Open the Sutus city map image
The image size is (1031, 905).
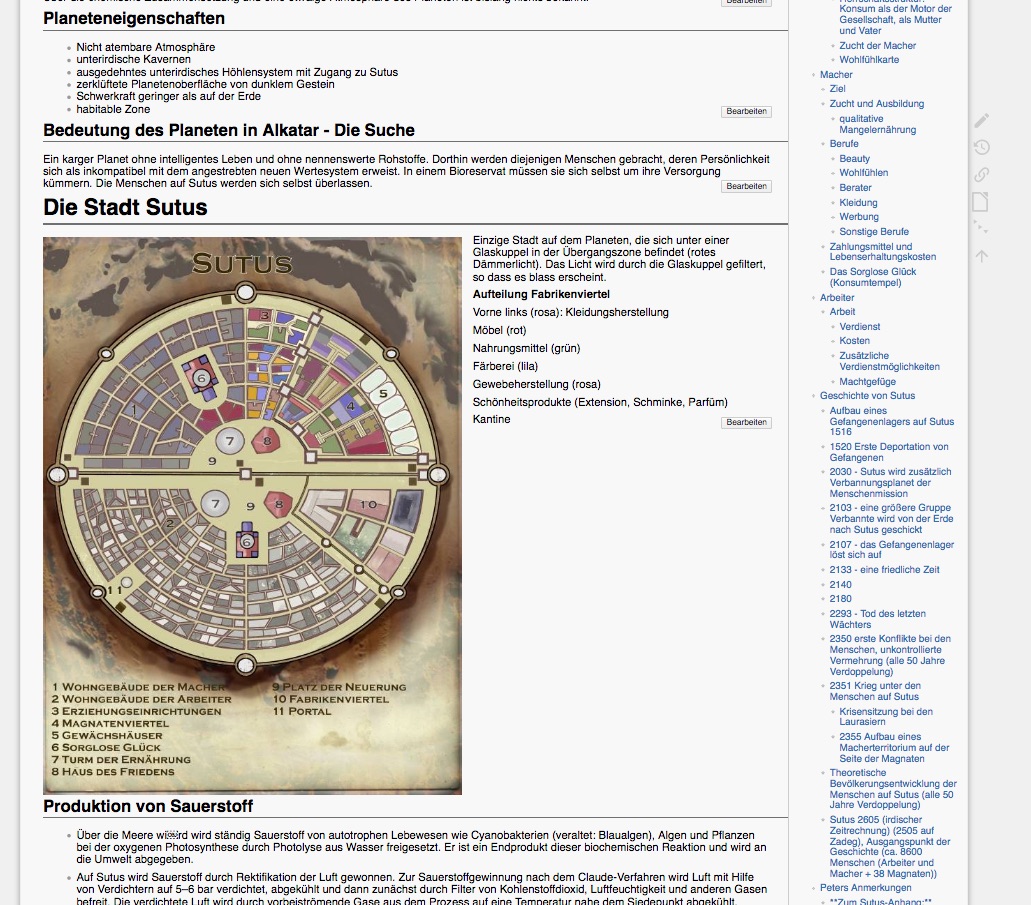(x=252, y=516)
